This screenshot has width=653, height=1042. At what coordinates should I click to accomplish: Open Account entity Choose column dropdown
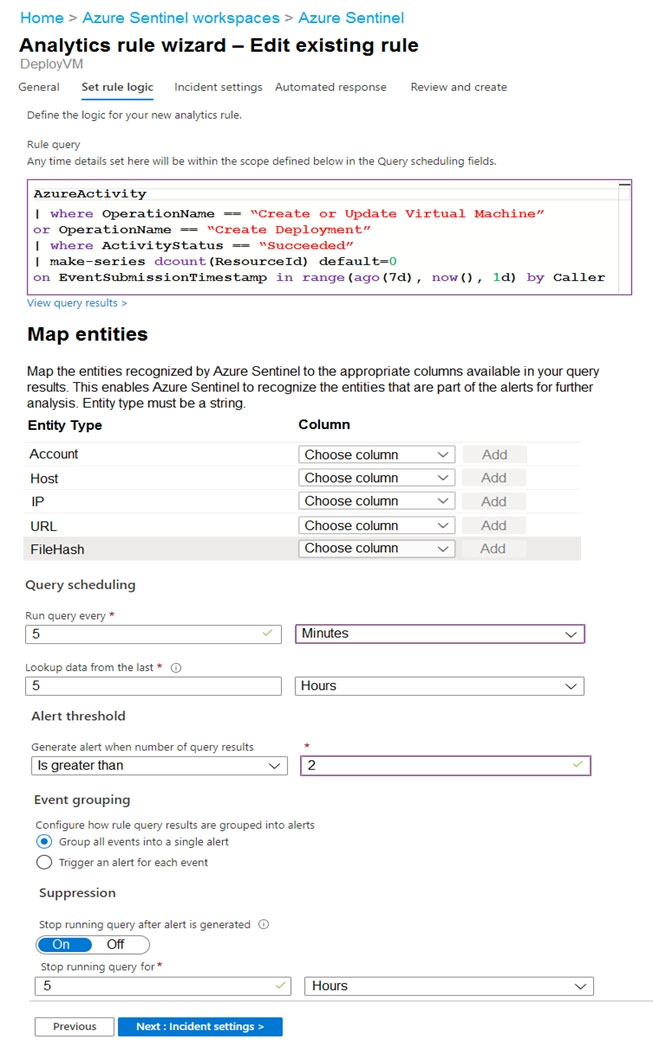coord(377,455)
